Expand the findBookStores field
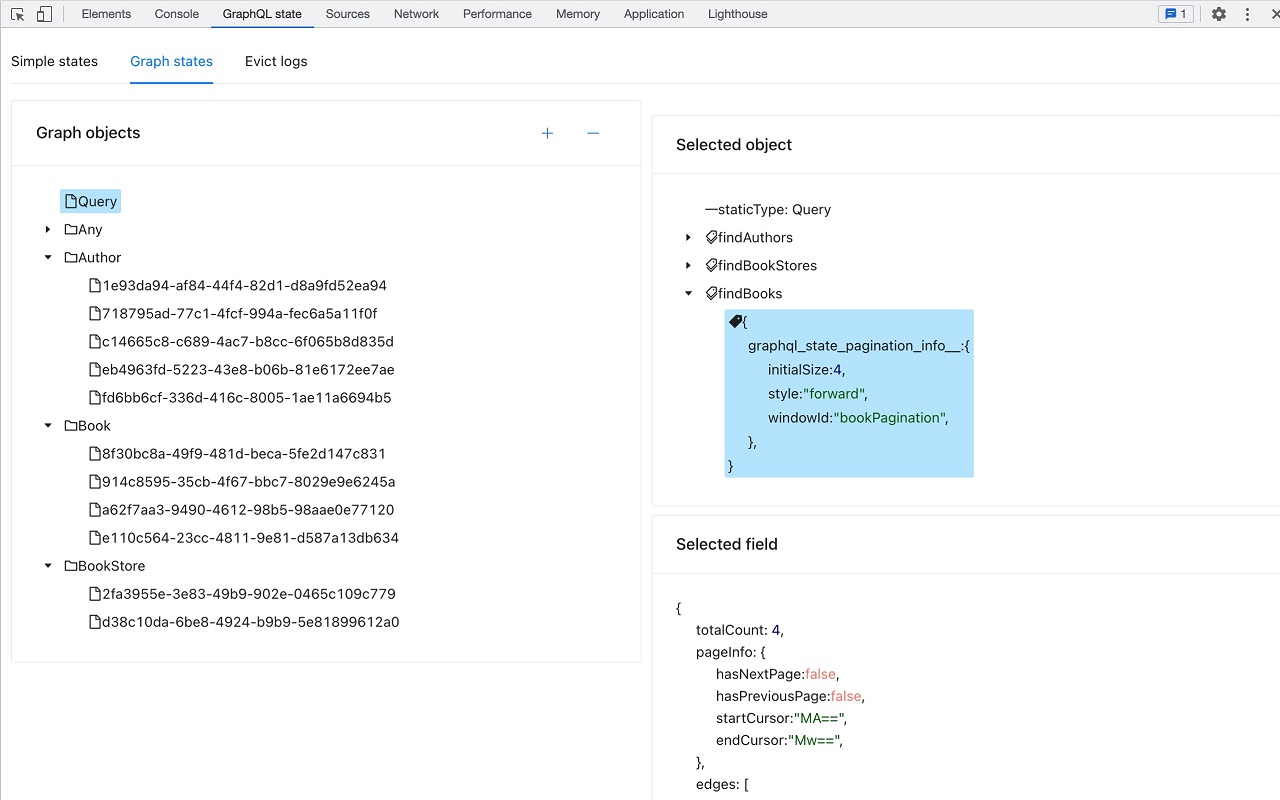 coord(688,266)
